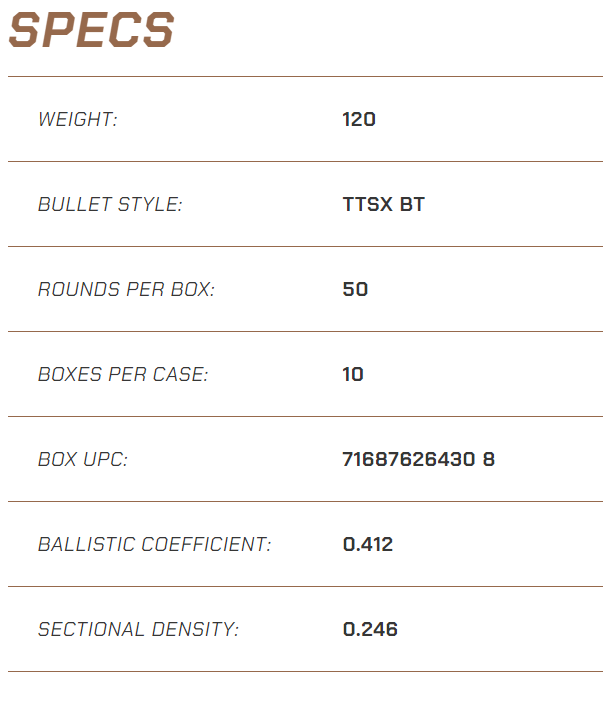Select the SECTIONAL DENSITY label
Image resolution: width=603 pixels, height=718 pixels.
point(138,629)
